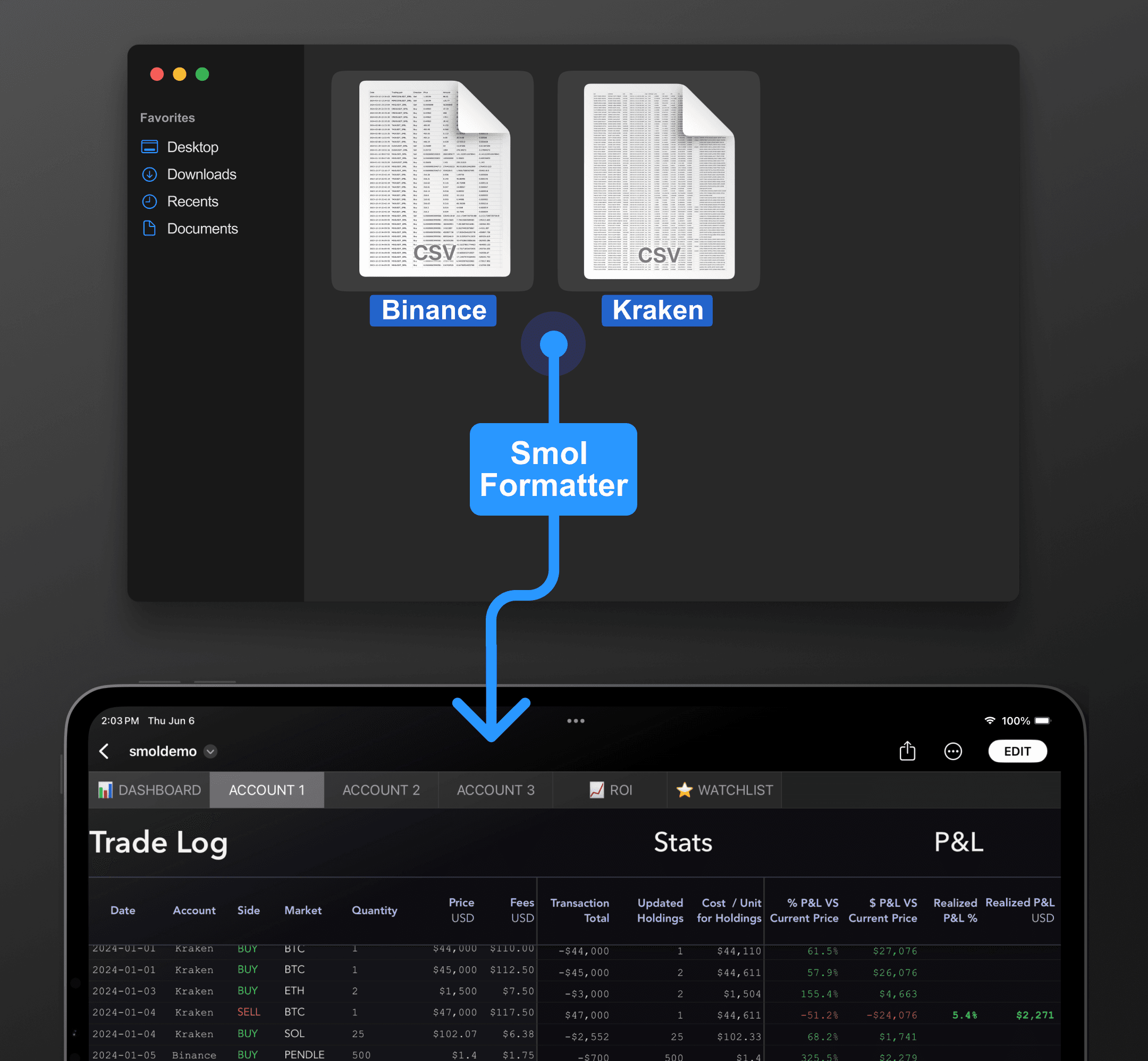Close the Finder window with red button

[157, 74]
